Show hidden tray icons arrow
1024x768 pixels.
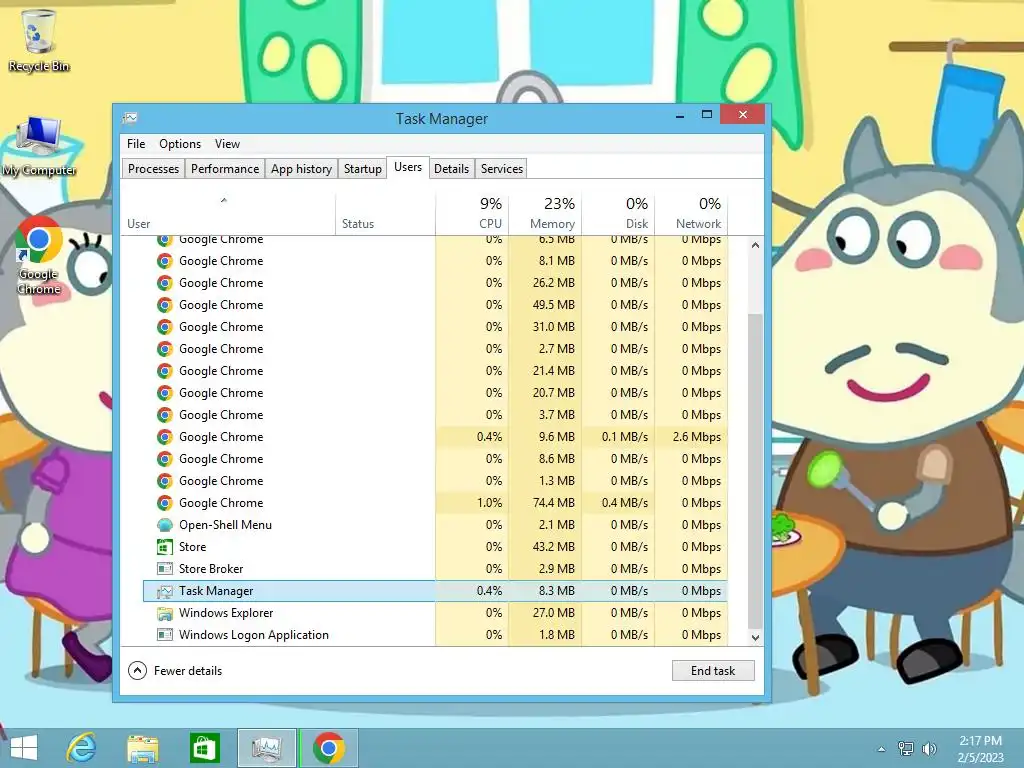click(x=881, y=749)
